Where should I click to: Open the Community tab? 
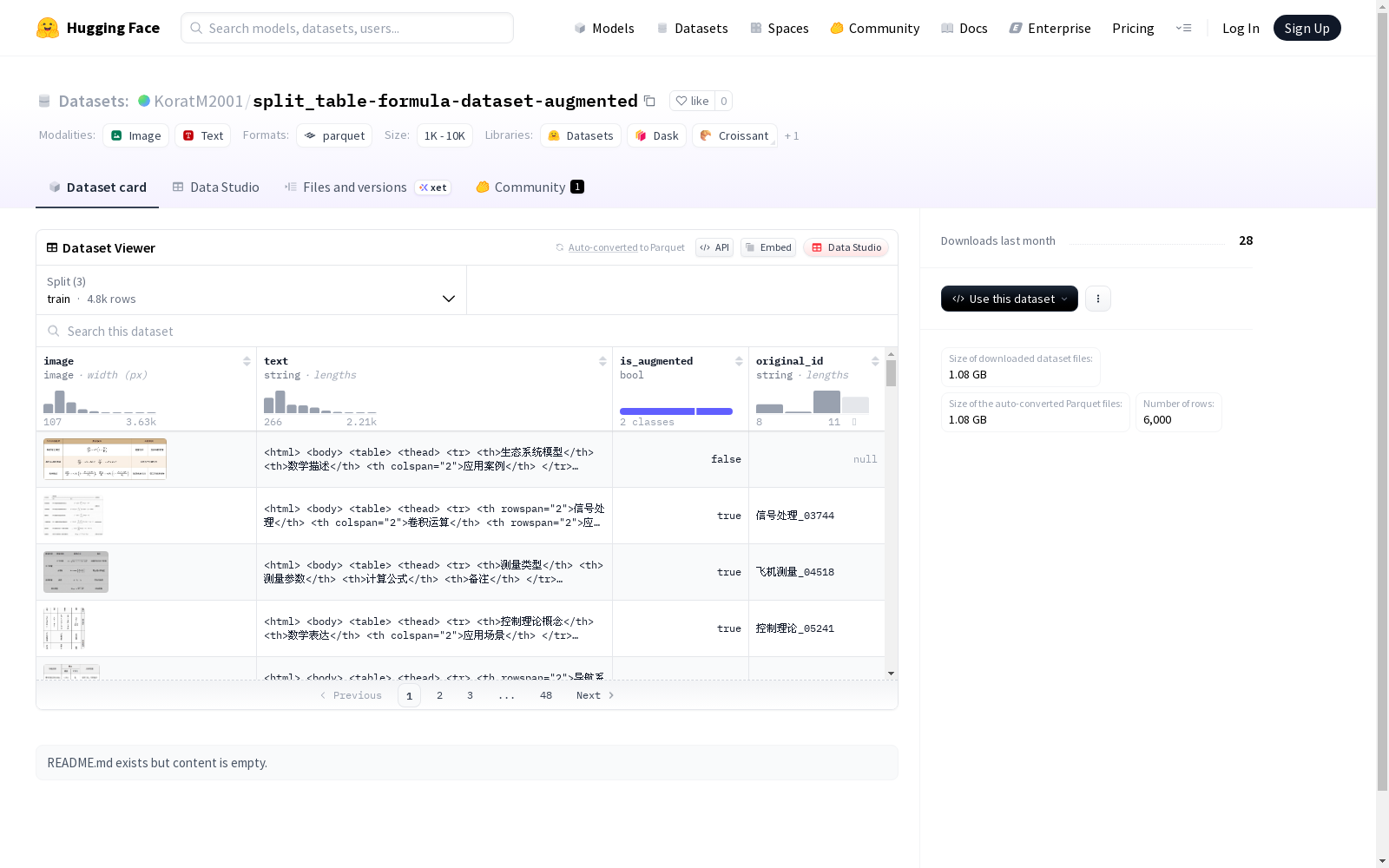[530, 187]
